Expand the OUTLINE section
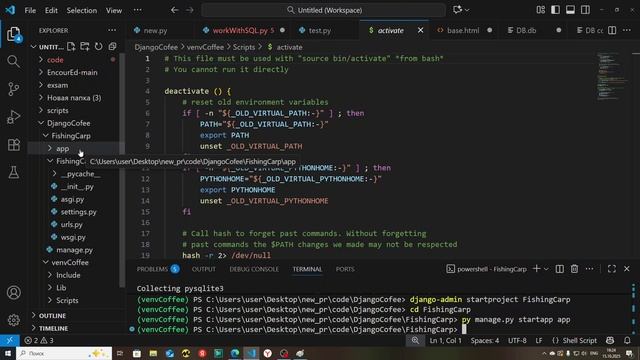640x360 pixels. (52, 316)
